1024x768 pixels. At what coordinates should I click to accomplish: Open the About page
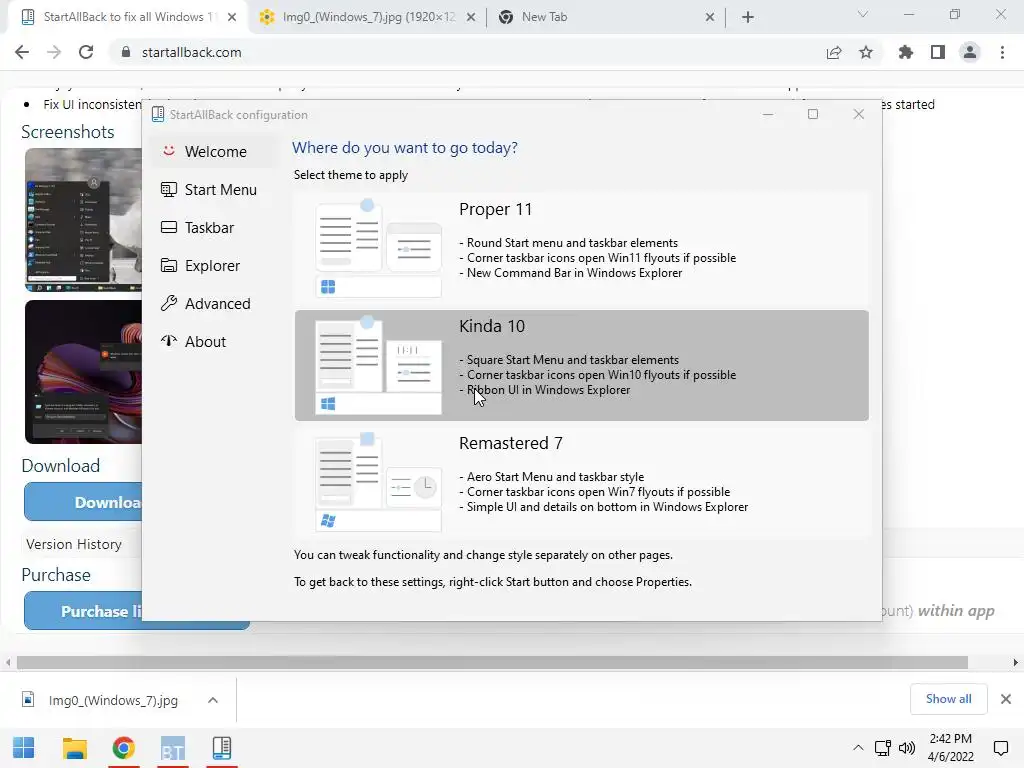tap(215, 342)
